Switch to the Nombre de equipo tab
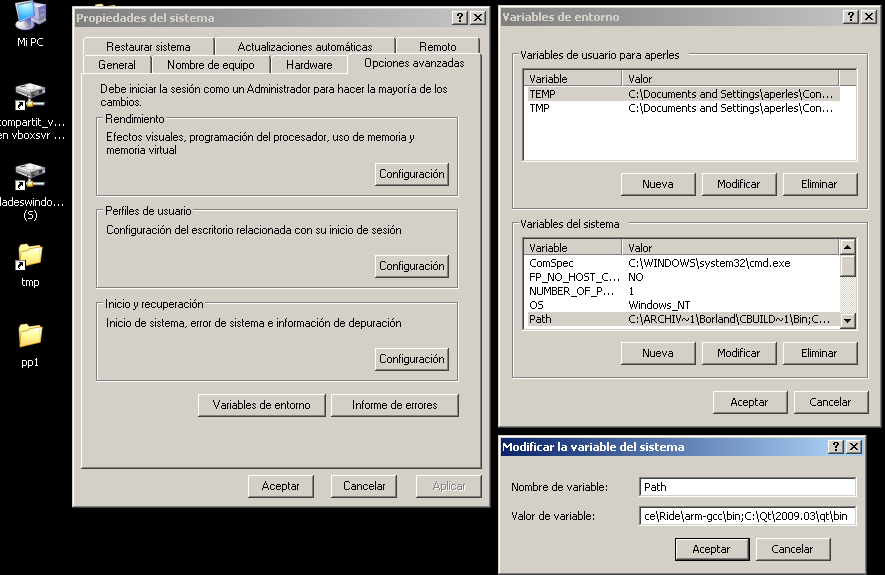Viewport: 885px width, 575px height. (x=211, y=65)
